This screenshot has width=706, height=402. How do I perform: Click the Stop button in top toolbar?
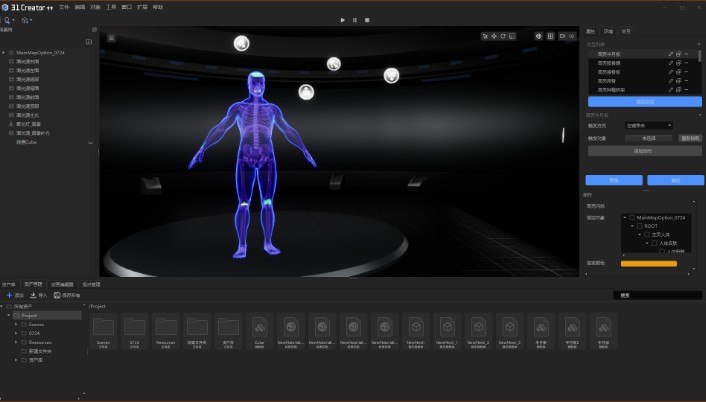367,19
